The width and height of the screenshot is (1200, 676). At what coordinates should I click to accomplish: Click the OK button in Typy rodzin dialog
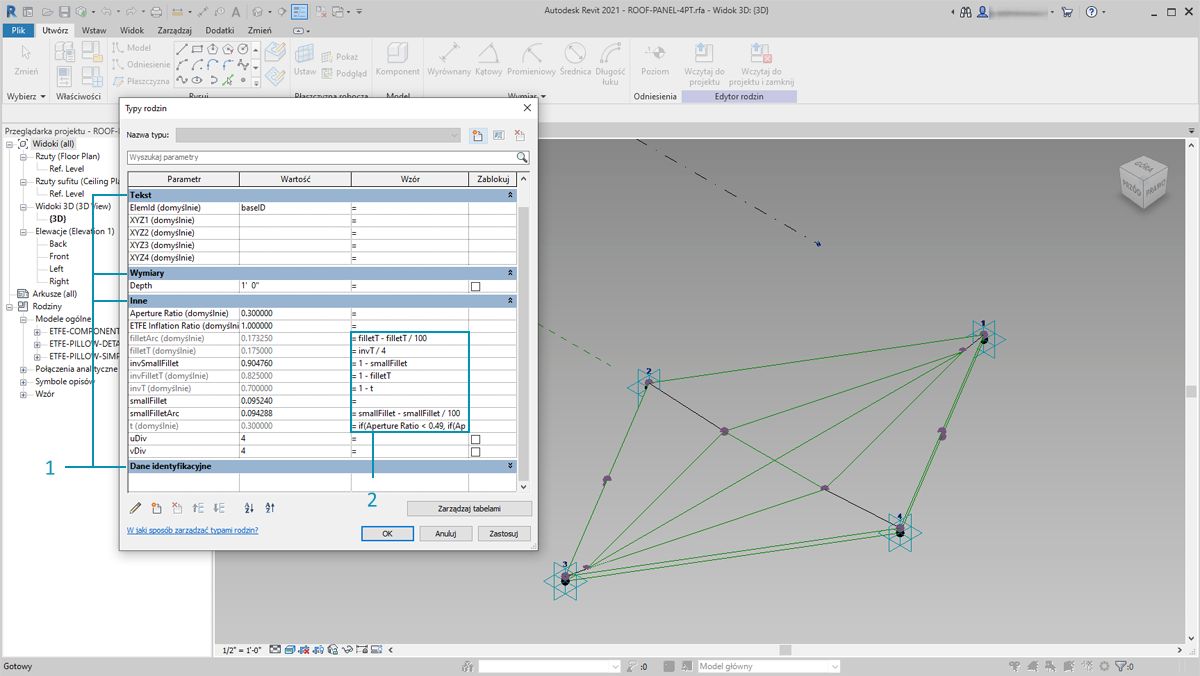[387, 534]
